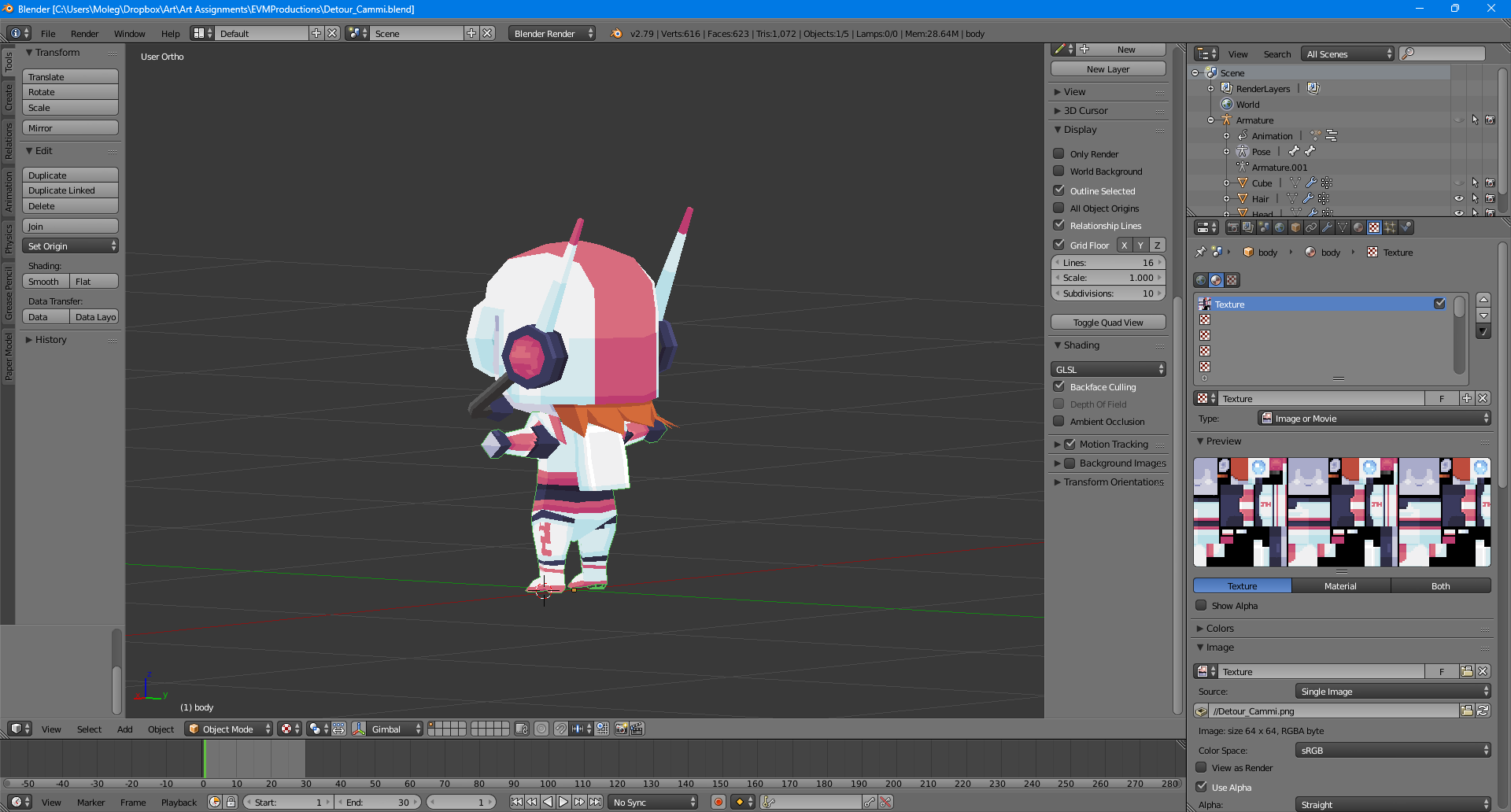Open the File menu

click(x=48, y=33)
